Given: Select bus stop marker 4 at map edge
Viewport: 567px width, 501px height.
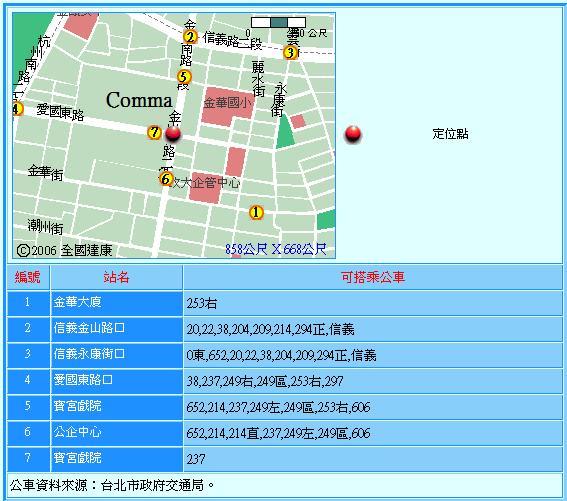Looking at the screenshot, I should (x=17, y=109).
